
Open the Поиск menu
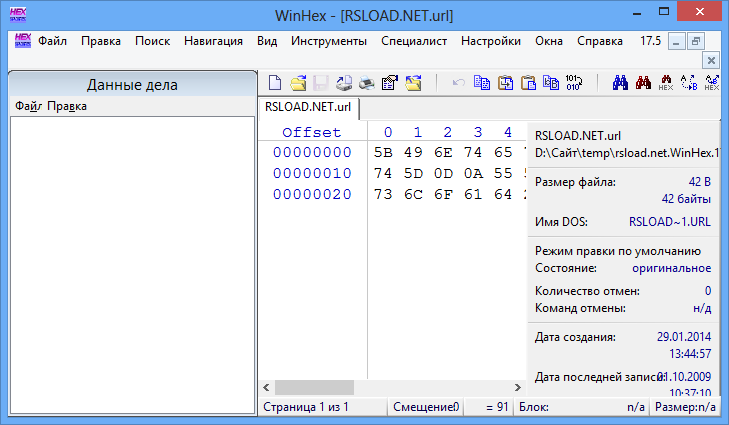click(152, 41)
